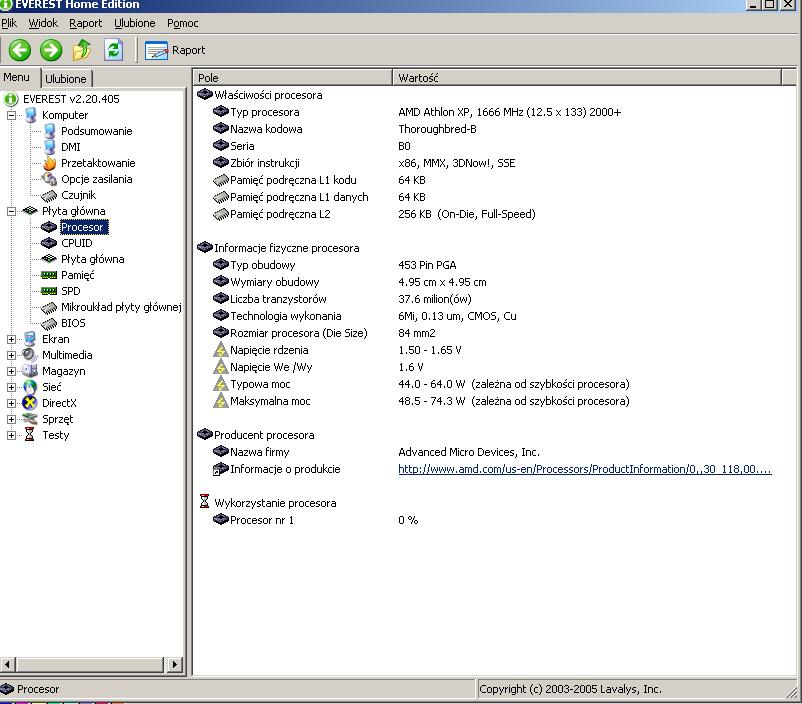The image size is (802, 704).
Task: Click the Wartość column header
Action: 587,78
